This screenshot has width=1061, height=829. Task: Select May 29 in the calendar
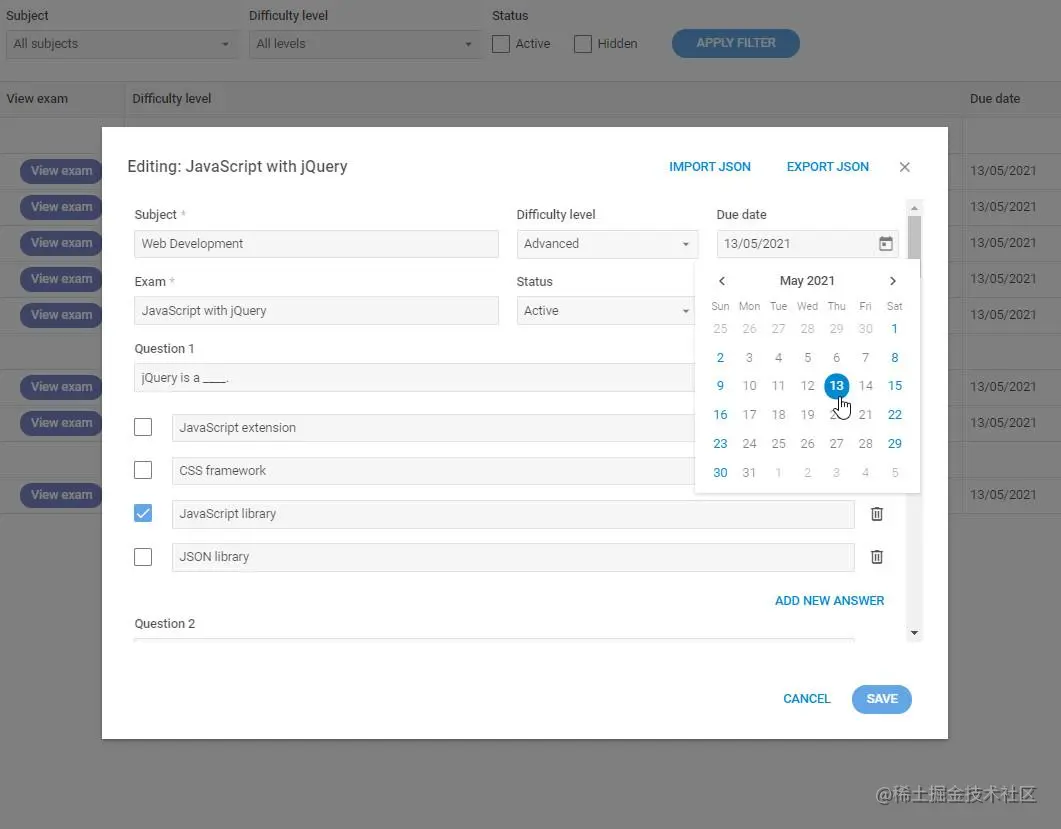tap(895, 443)
